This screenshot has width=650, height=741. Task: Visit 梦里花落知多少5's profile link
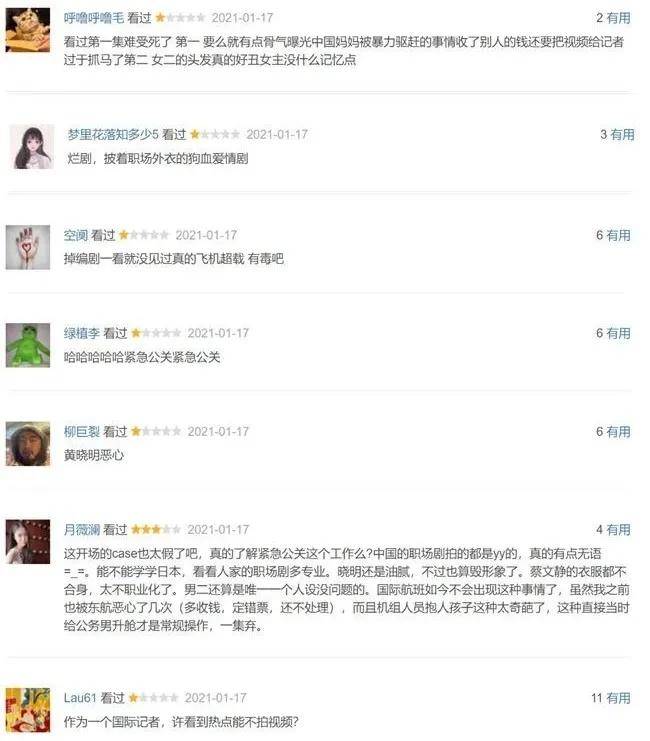pos(113,135)
